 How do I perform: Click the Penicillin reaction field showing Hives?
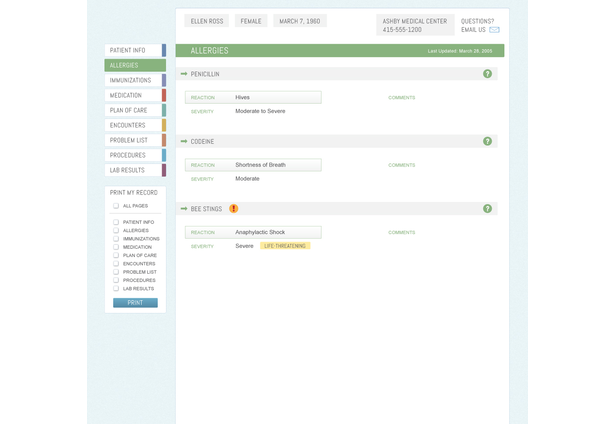[253, 97]
